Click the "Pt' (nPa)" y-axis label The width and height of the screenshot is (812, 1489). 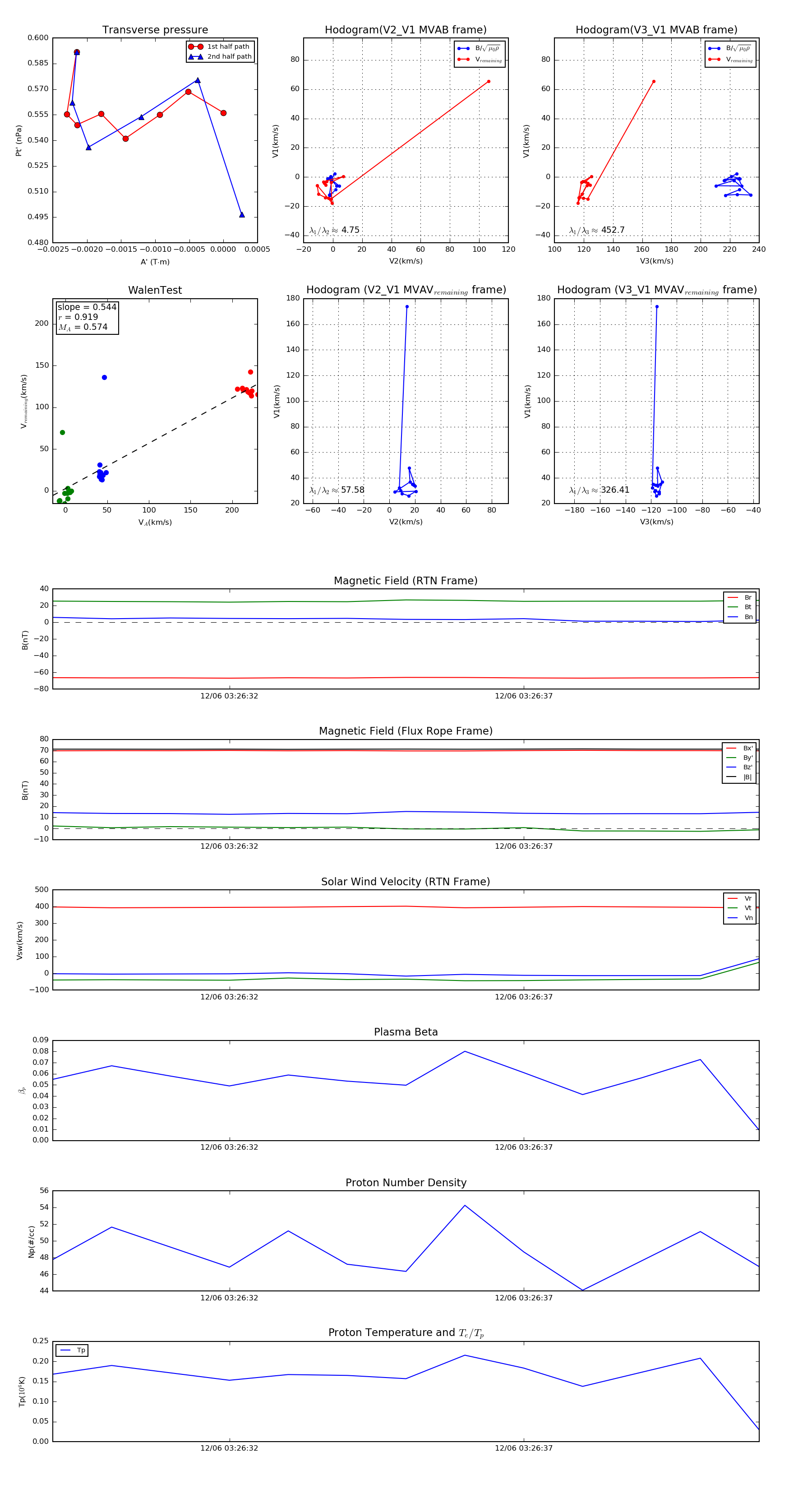click(x=18, y=140)
